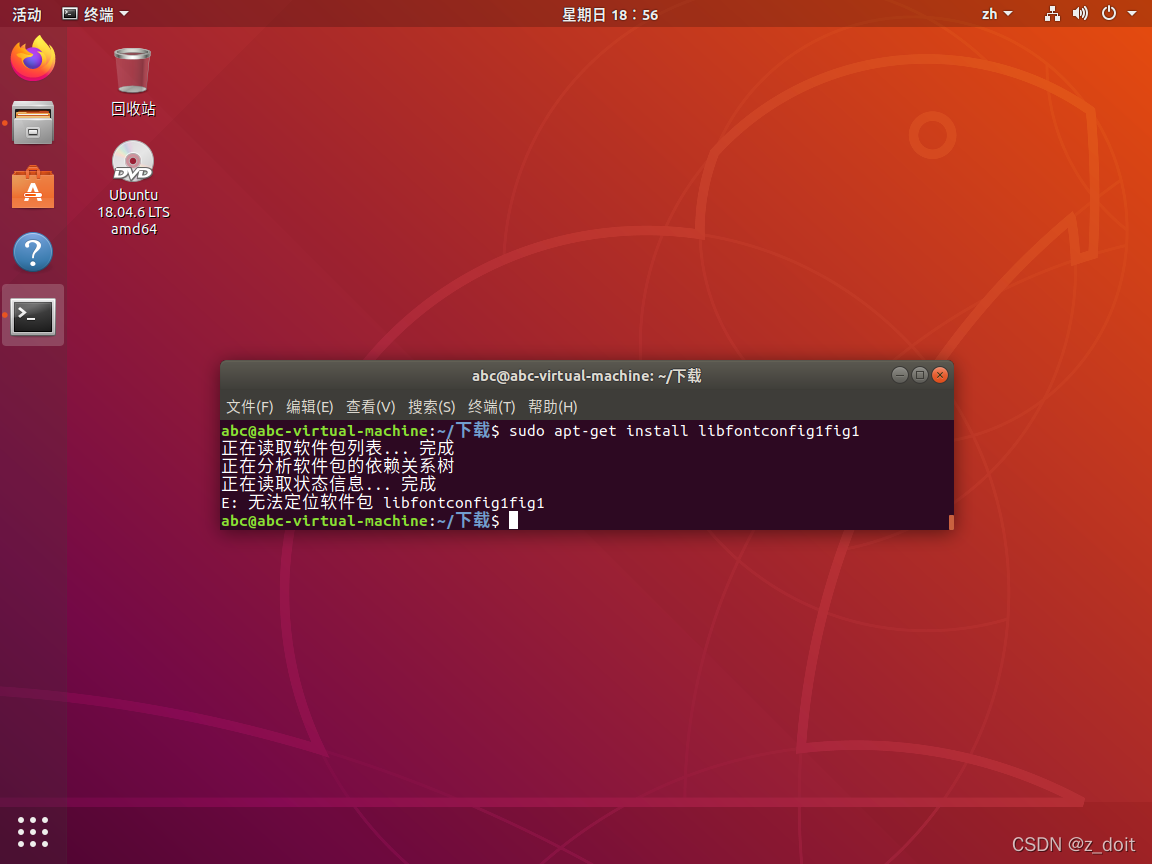Open Firefox from the dock
Viewport: 1152px width, 864px height.
click(x=32, y=58)
